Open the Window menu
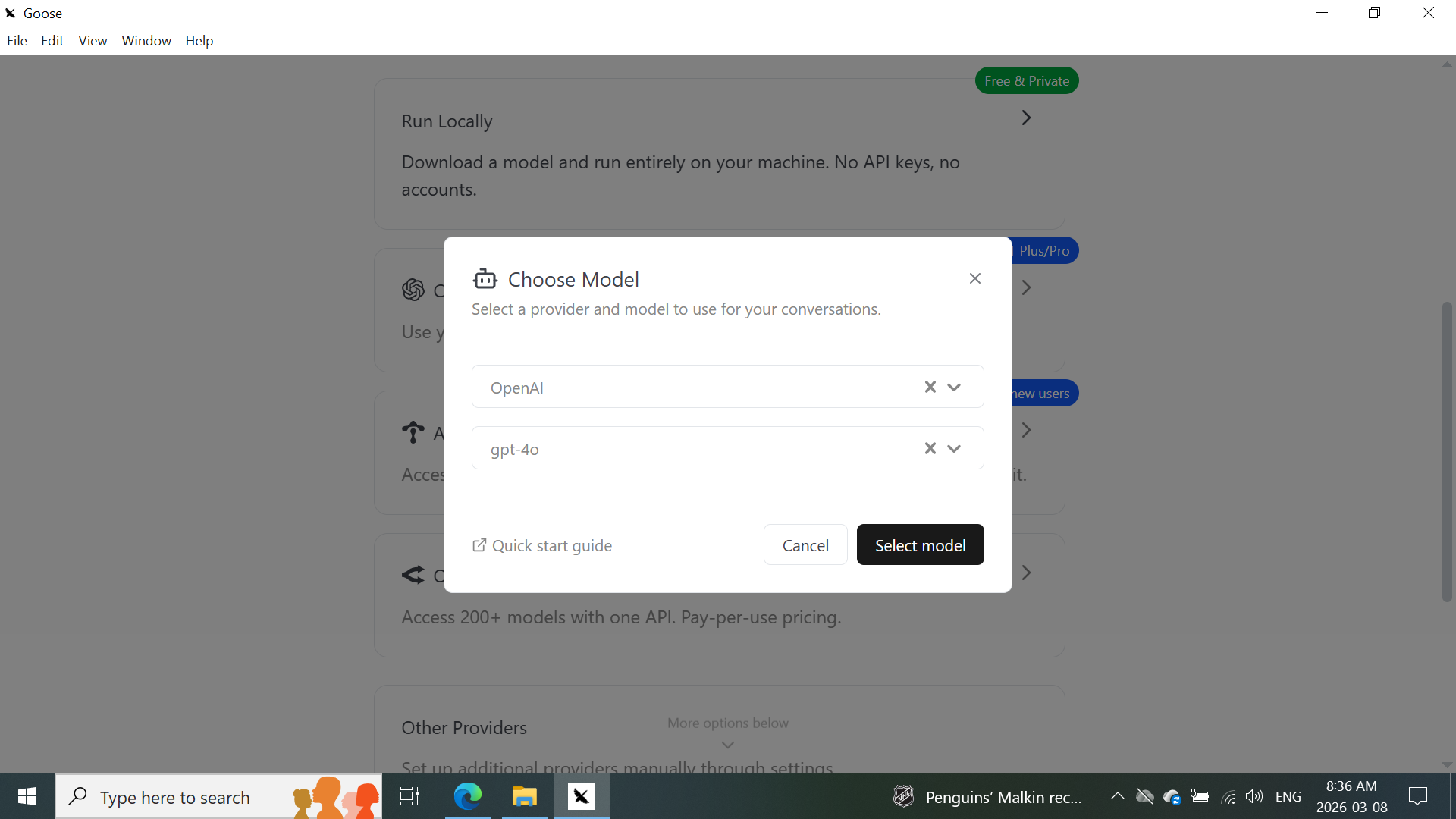The width and height of the screenshot is (1456, 819). [146, 40]
